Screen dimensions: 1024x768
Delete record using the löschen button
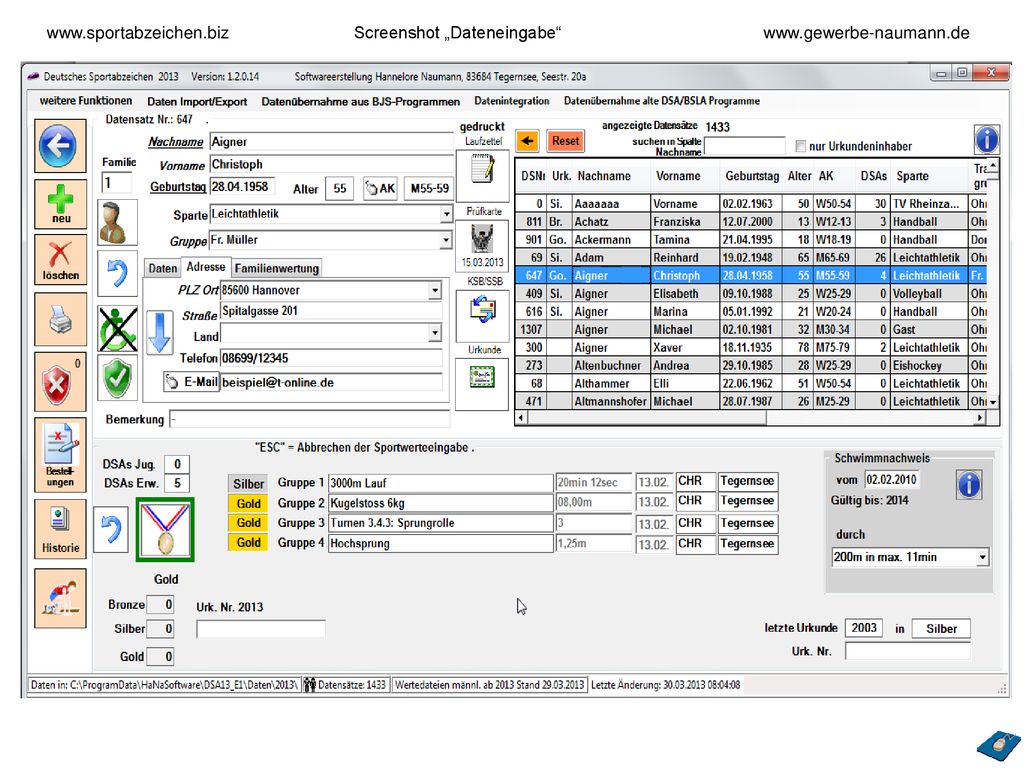point(60,259)
